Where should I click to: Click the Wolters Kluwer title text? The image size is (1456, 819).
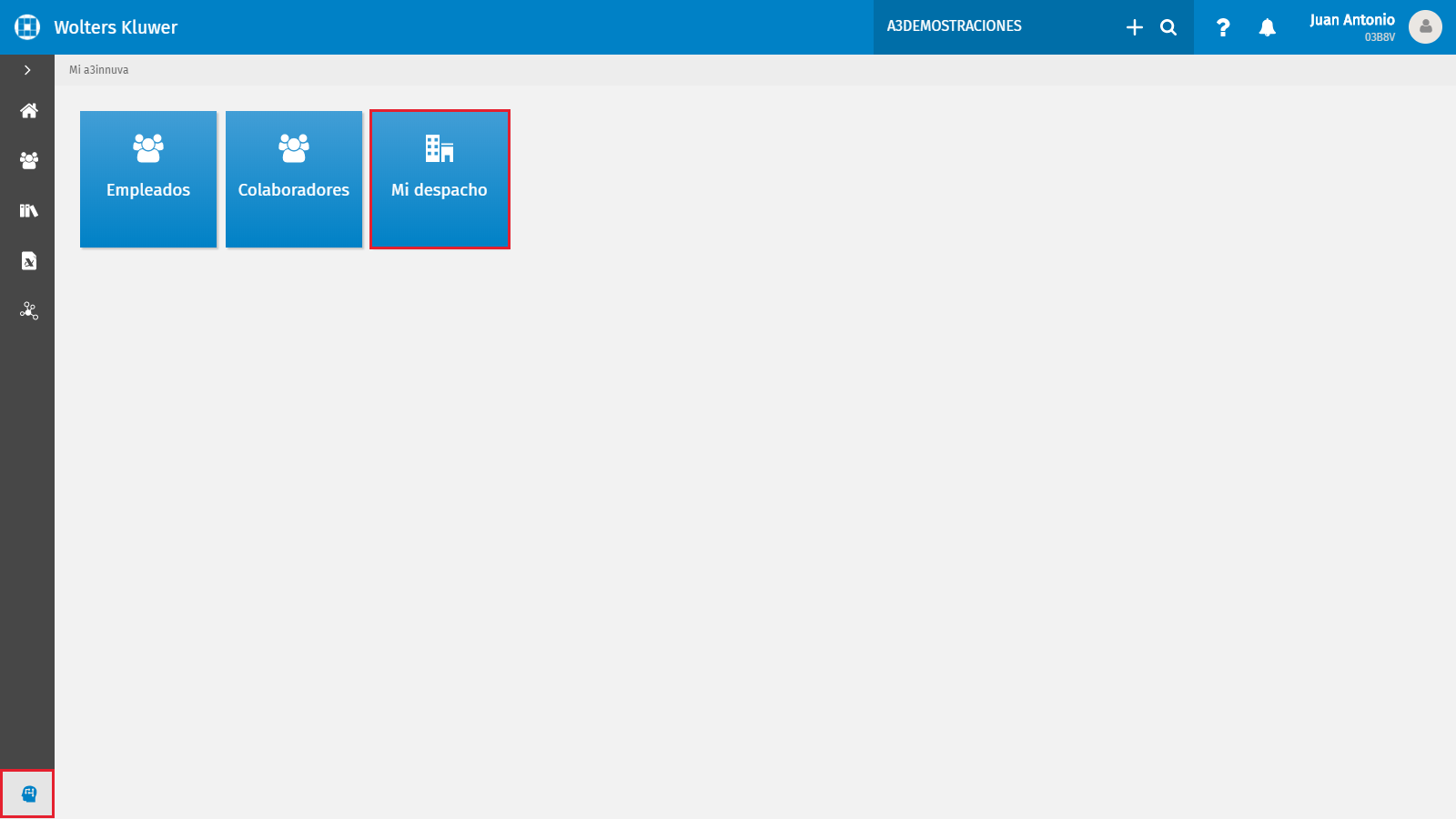point(116,27)
